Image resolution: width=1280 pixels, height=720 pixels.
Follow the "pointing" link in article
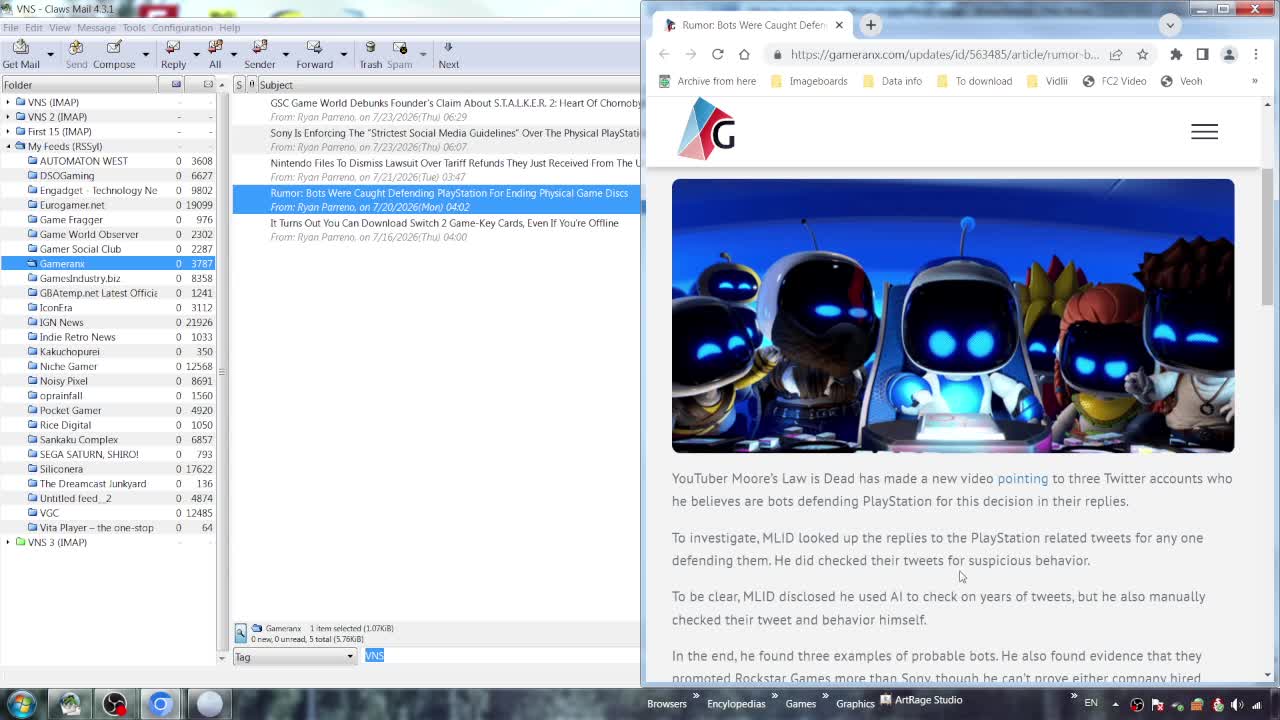(x=1022, y=478)
